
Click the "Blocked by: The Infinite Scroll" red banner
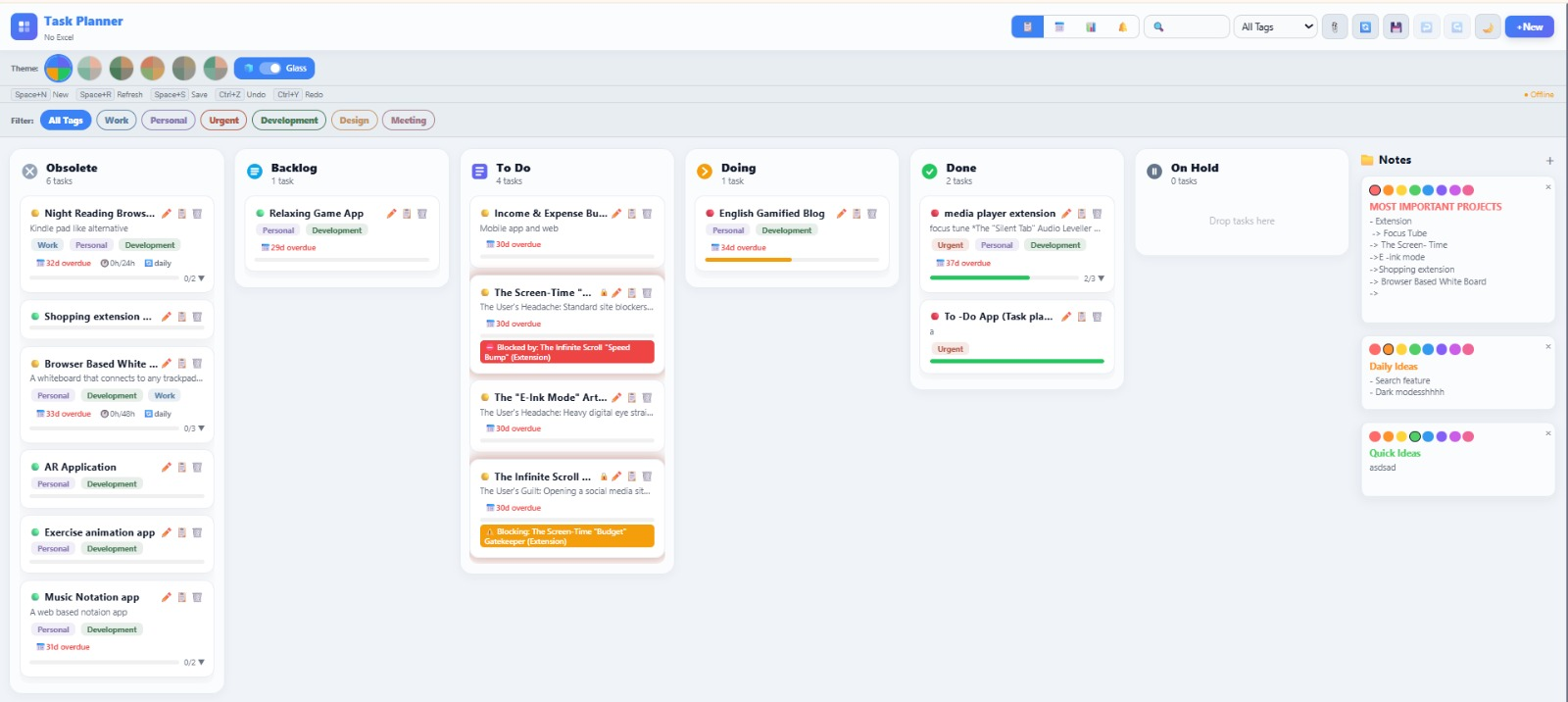(567, 352)
